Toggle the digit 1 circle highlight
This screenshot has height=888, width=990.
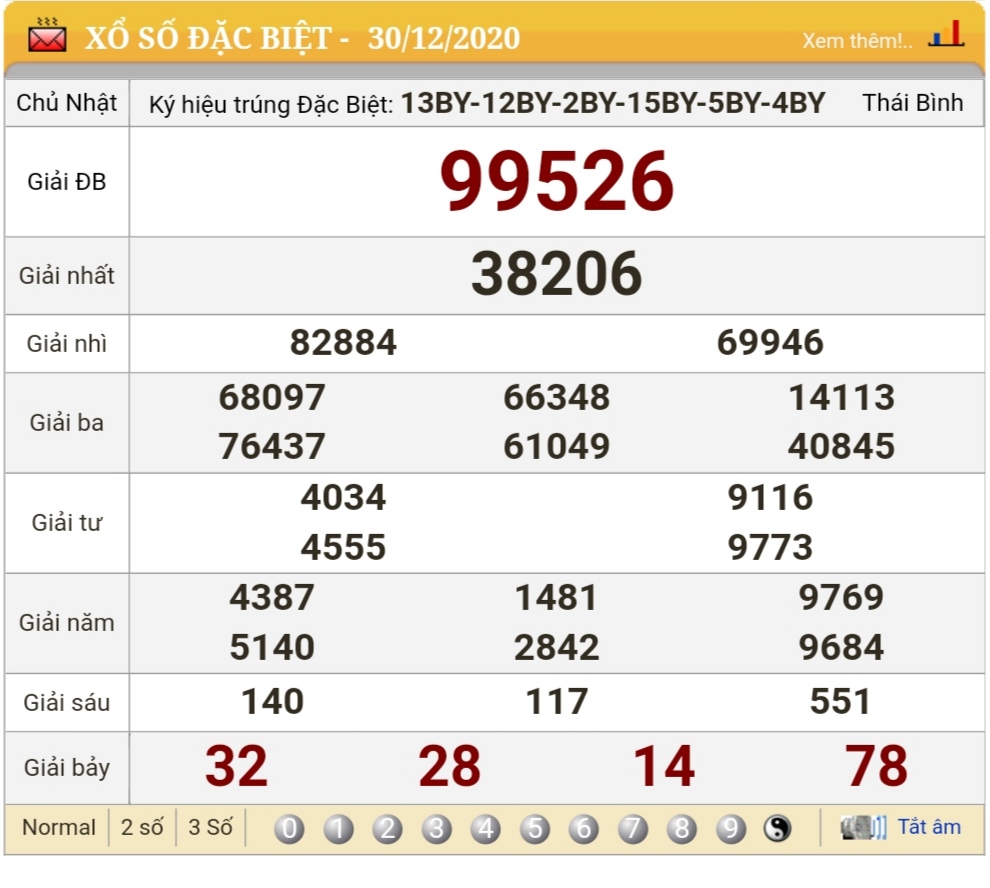338,828
